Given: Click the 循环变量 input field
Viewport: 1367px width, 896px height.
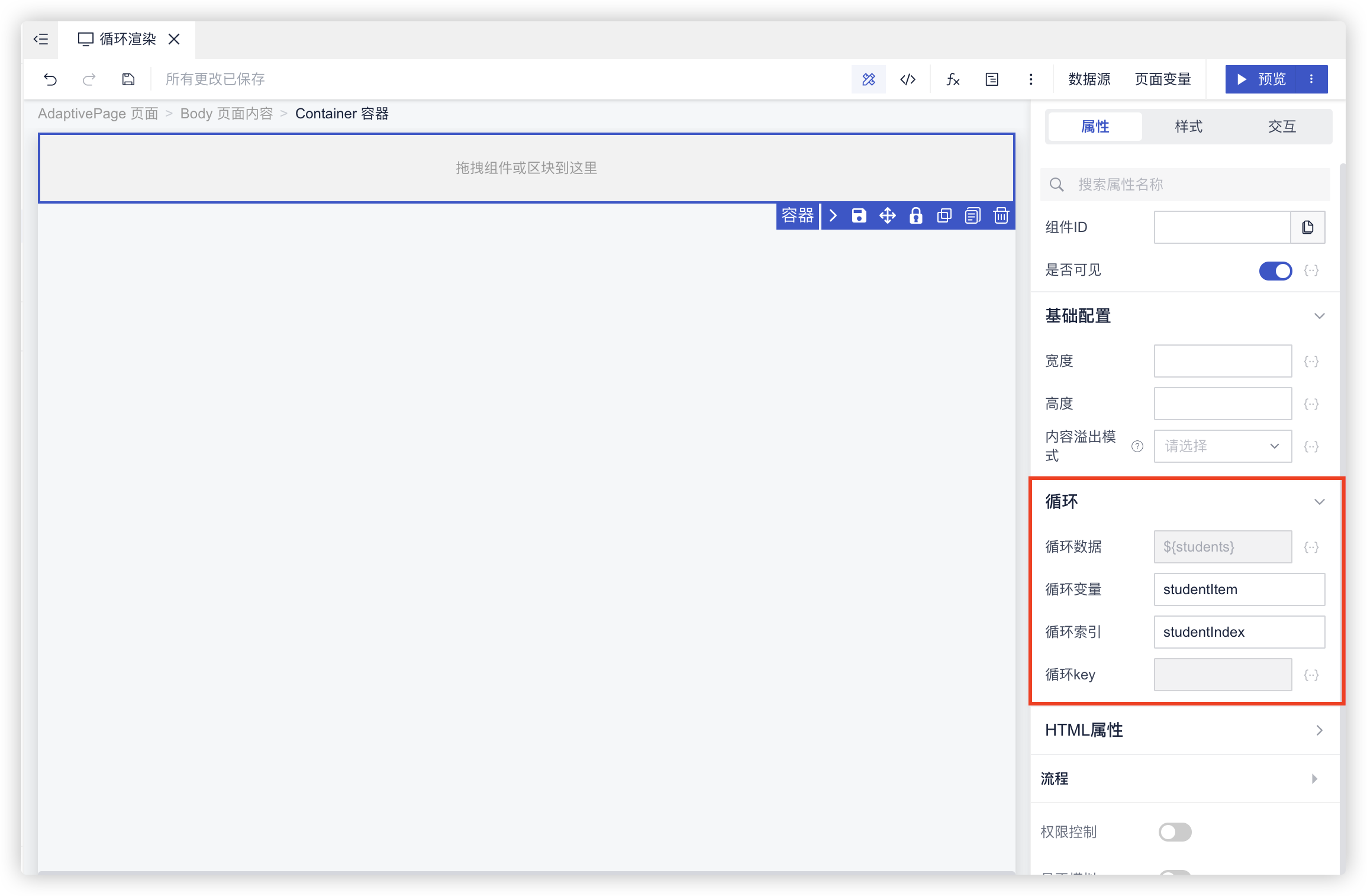Looking at the screenshot, I should click(1239, 589).
